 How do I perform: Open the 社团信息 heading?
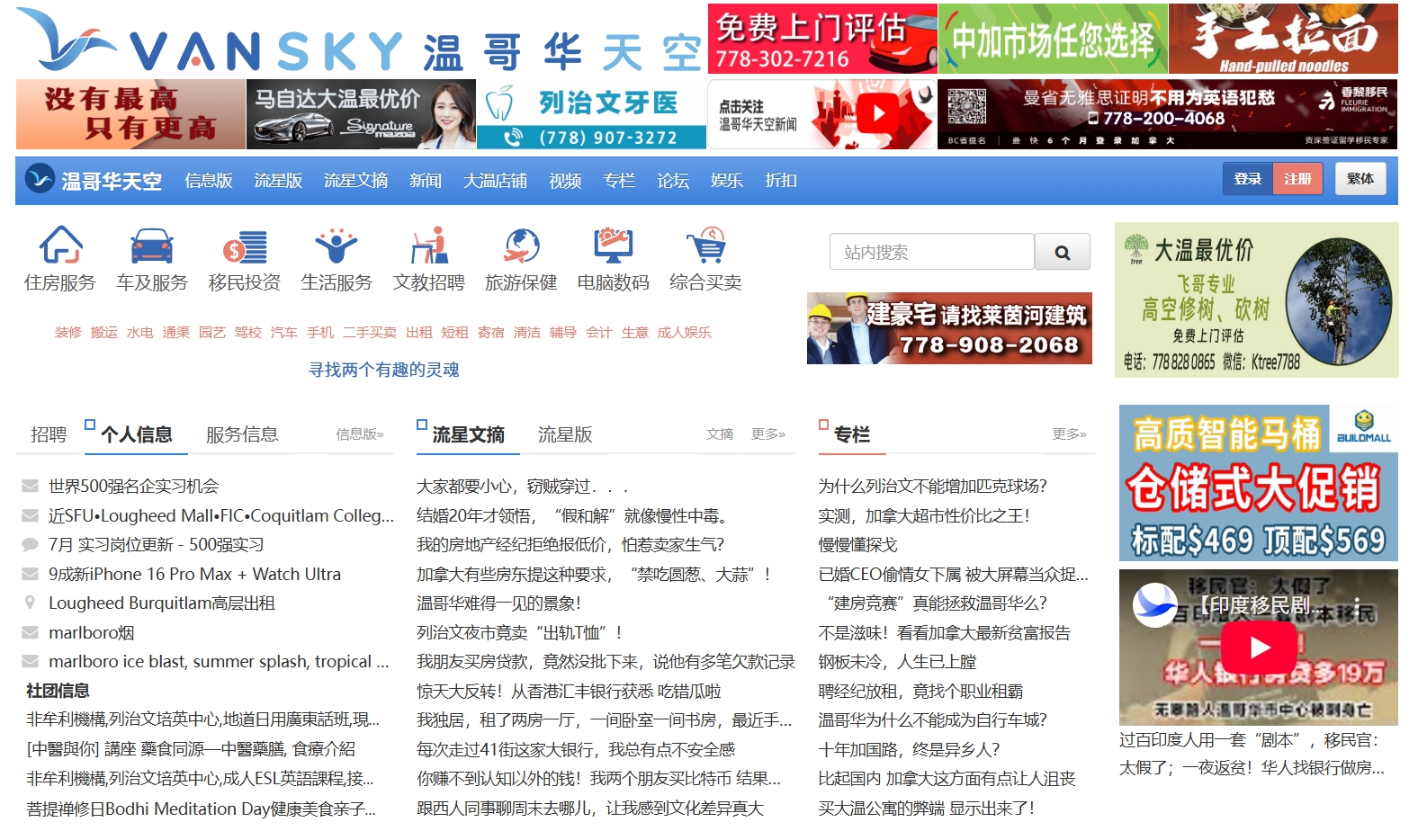pos(58,691)
